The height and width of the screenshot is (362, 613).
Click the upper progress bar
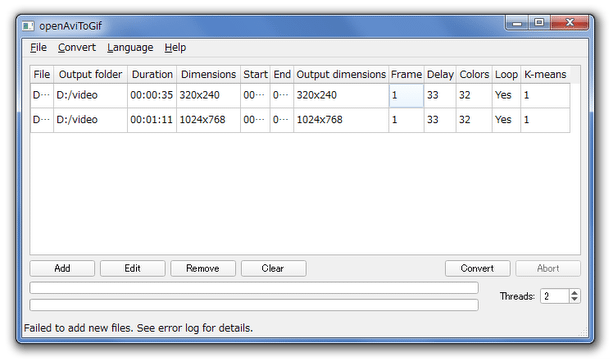254,288
